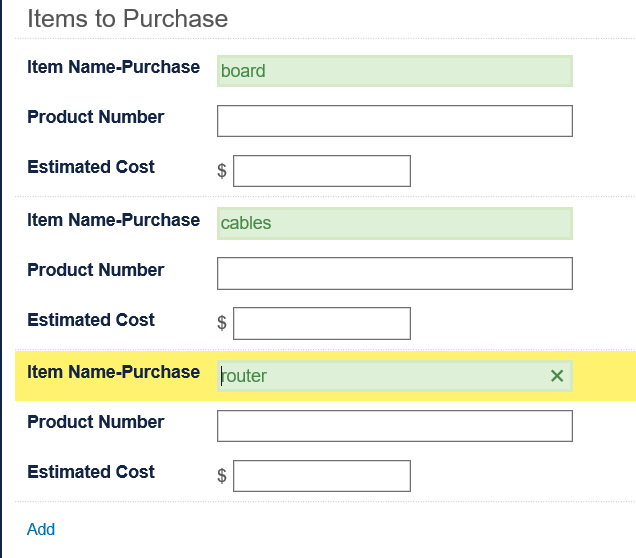Click into the item name field containing "router"
This screenshot has height=558, width=636.
(380, 376)
